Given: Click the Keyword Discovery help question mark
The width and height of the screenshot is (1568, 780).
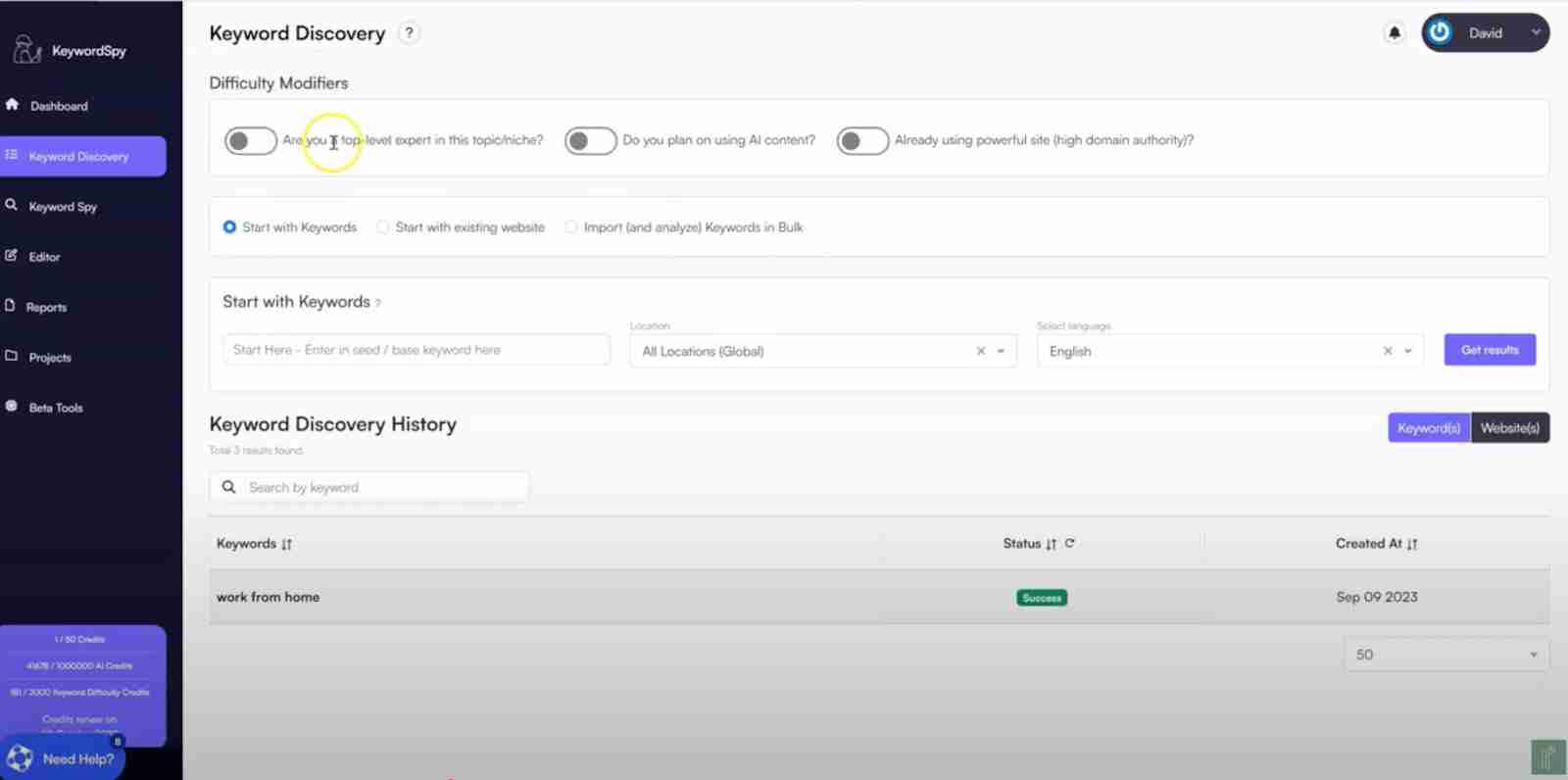Looking at the screenshot, I should (409, 33).
